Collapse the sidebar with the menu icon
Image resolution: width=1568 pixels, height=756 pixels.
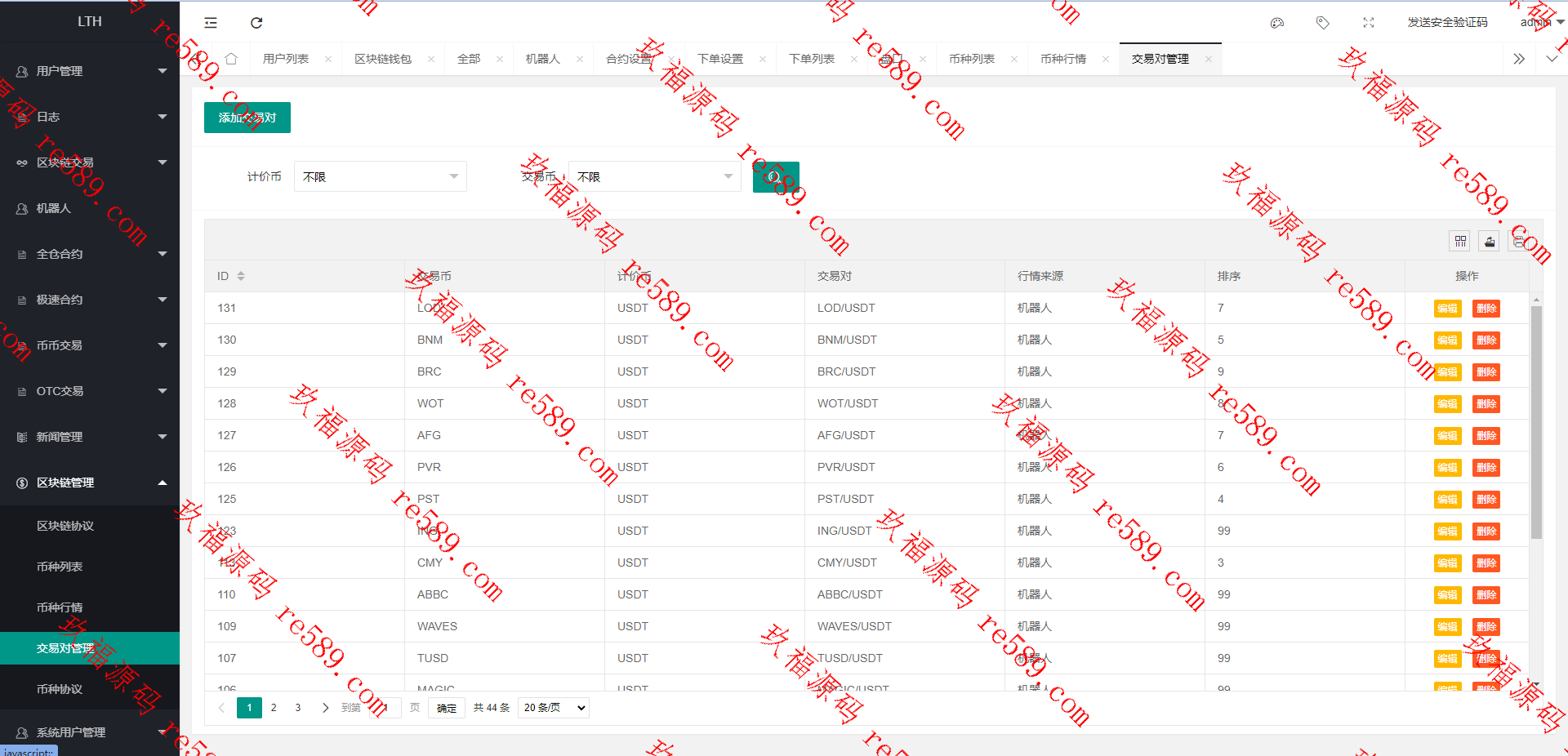click(x=211, y=23)
